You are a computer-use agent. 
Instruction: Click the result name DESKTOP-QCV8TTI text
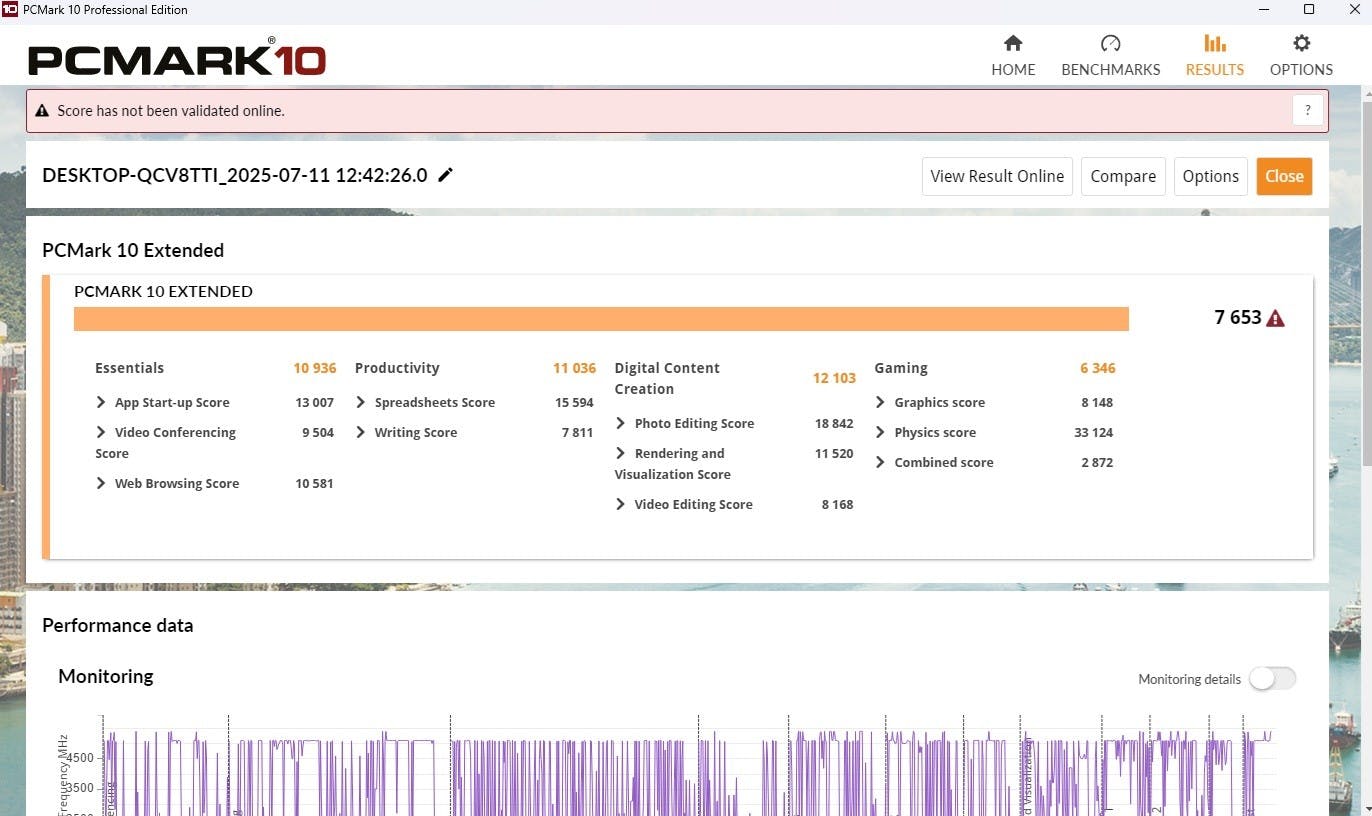[235, 175]
